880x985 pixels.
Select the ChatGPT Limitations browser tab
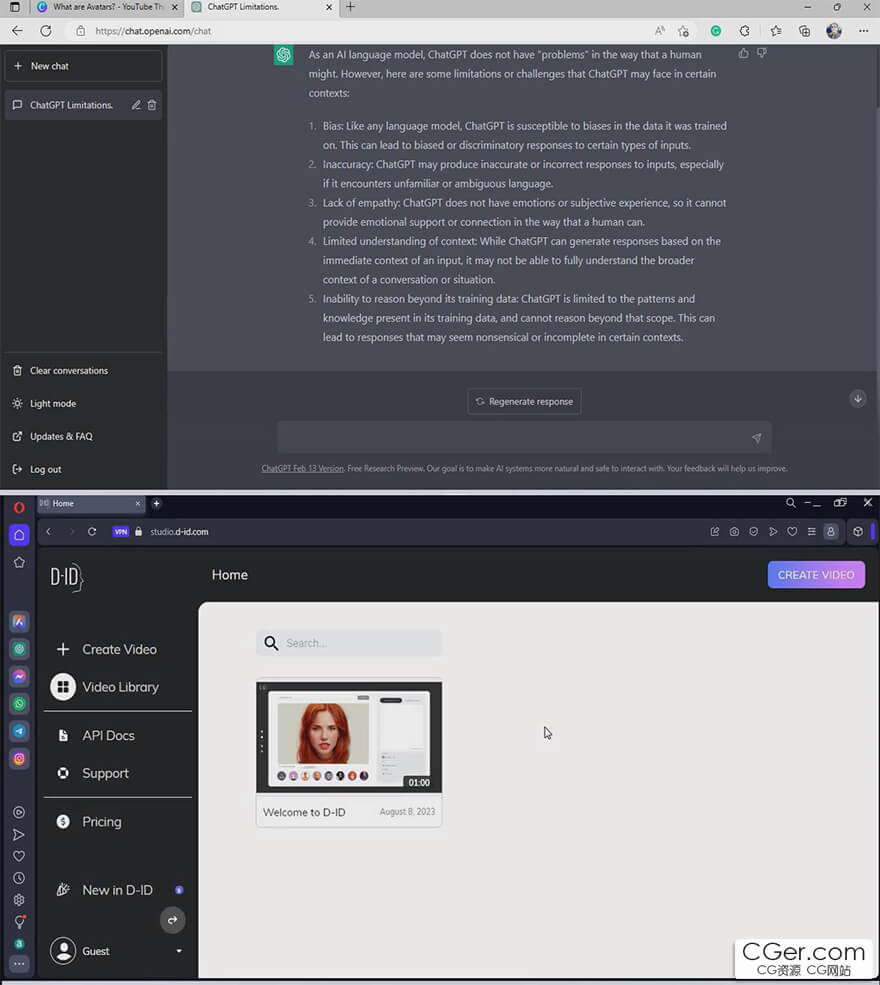(262, 7)
